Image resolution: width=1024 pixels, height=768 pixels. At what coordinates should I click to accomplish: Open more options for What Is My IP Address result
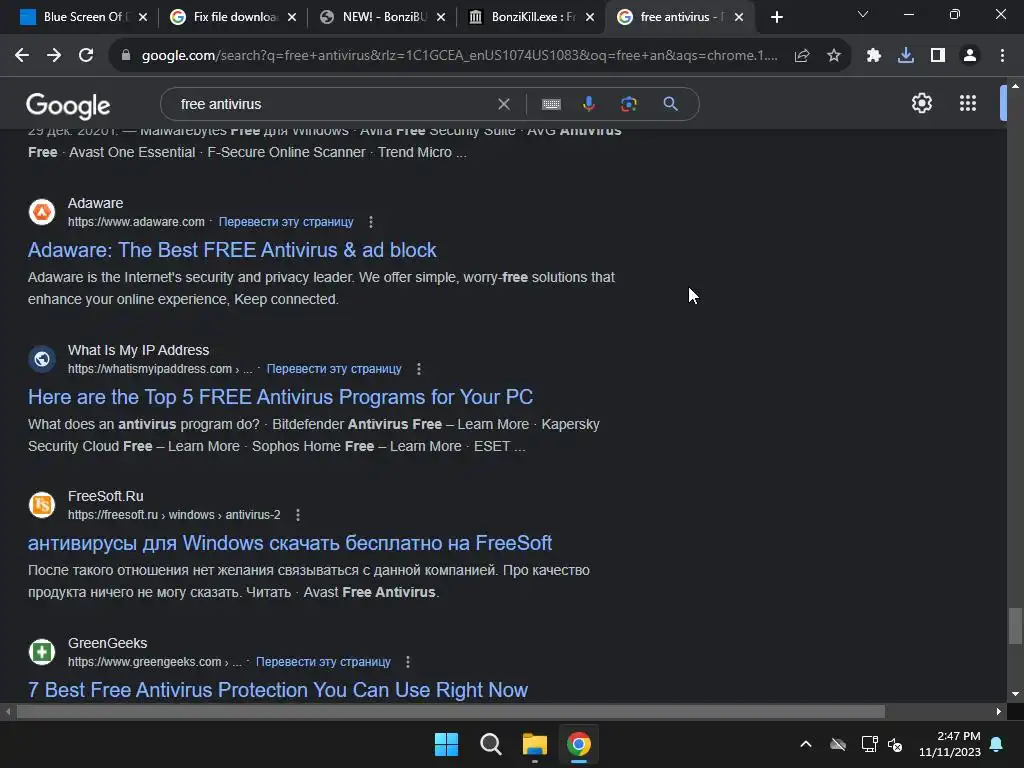419,369
